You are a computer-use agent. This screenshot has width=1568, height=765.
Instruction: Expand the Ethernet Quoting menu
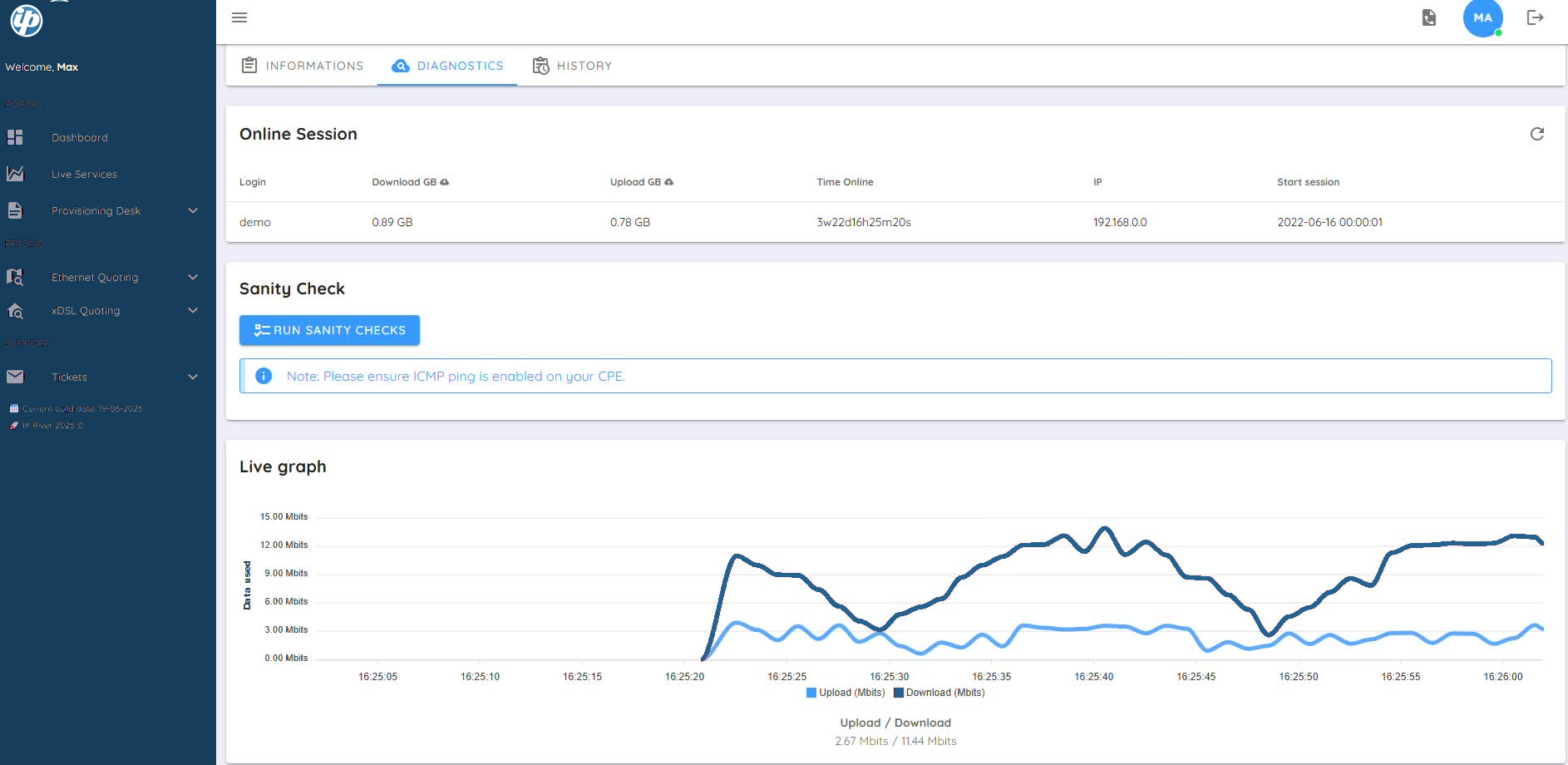[x=193, y=277]
